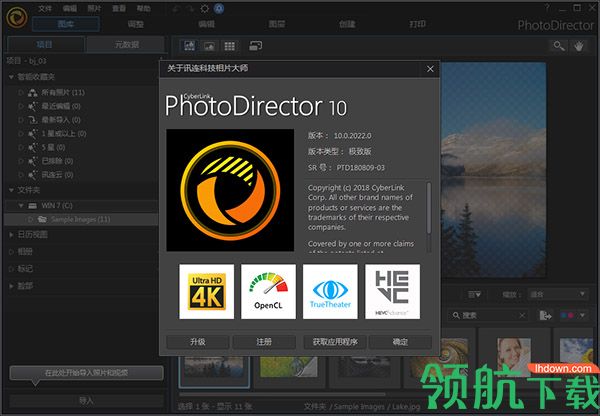This screenshot has height=416, width=600.
Task: Click the 升级 button
Action: click(x=198, y=342)
